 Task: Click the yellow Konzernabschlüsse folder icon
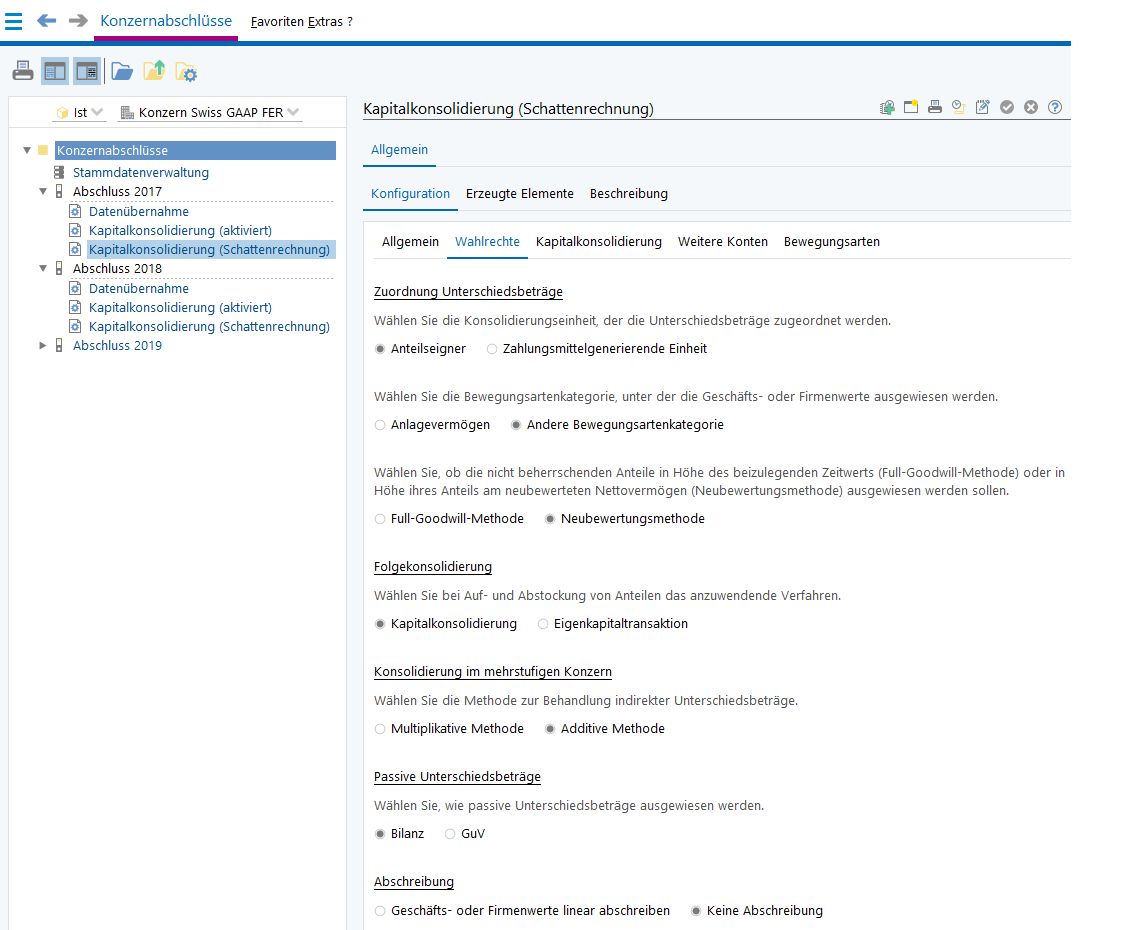[x=43, y=150]
